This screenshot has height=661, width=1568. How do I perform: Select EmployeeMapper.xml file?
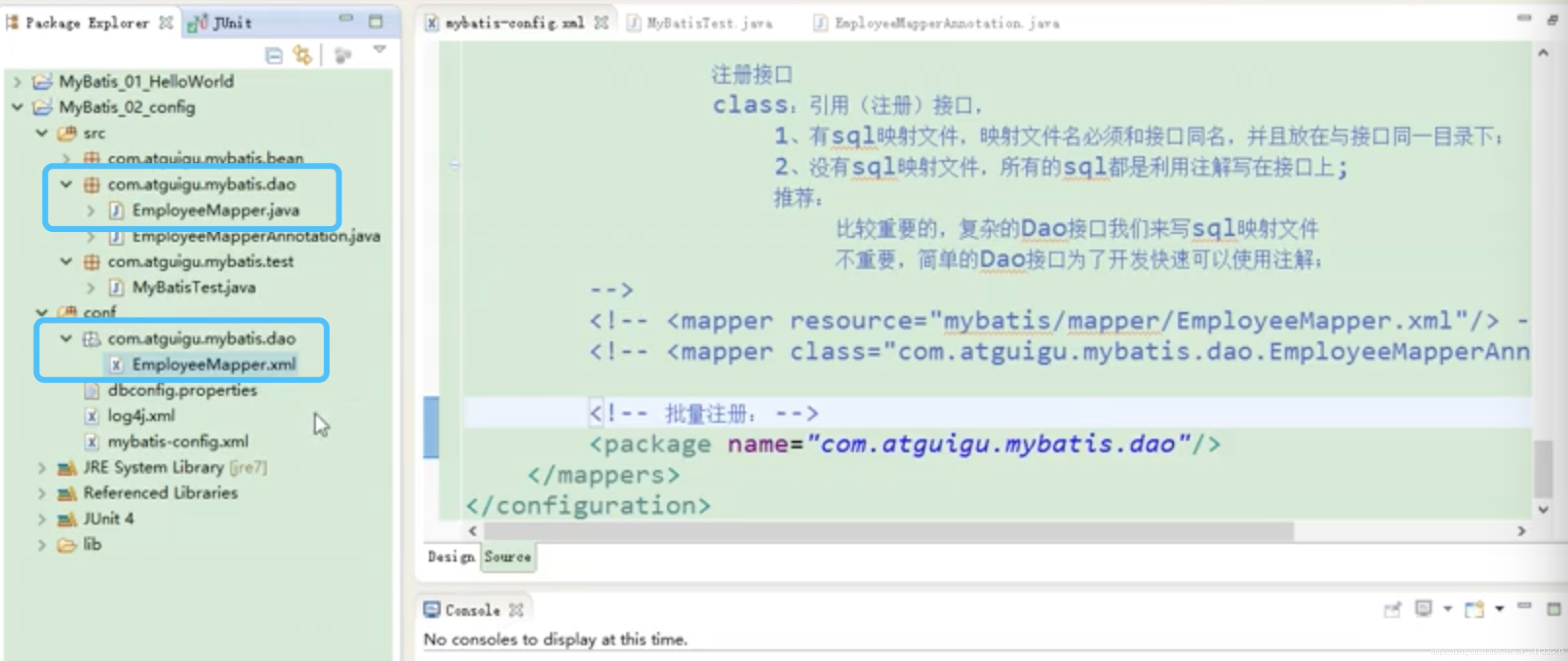point(214,364)
